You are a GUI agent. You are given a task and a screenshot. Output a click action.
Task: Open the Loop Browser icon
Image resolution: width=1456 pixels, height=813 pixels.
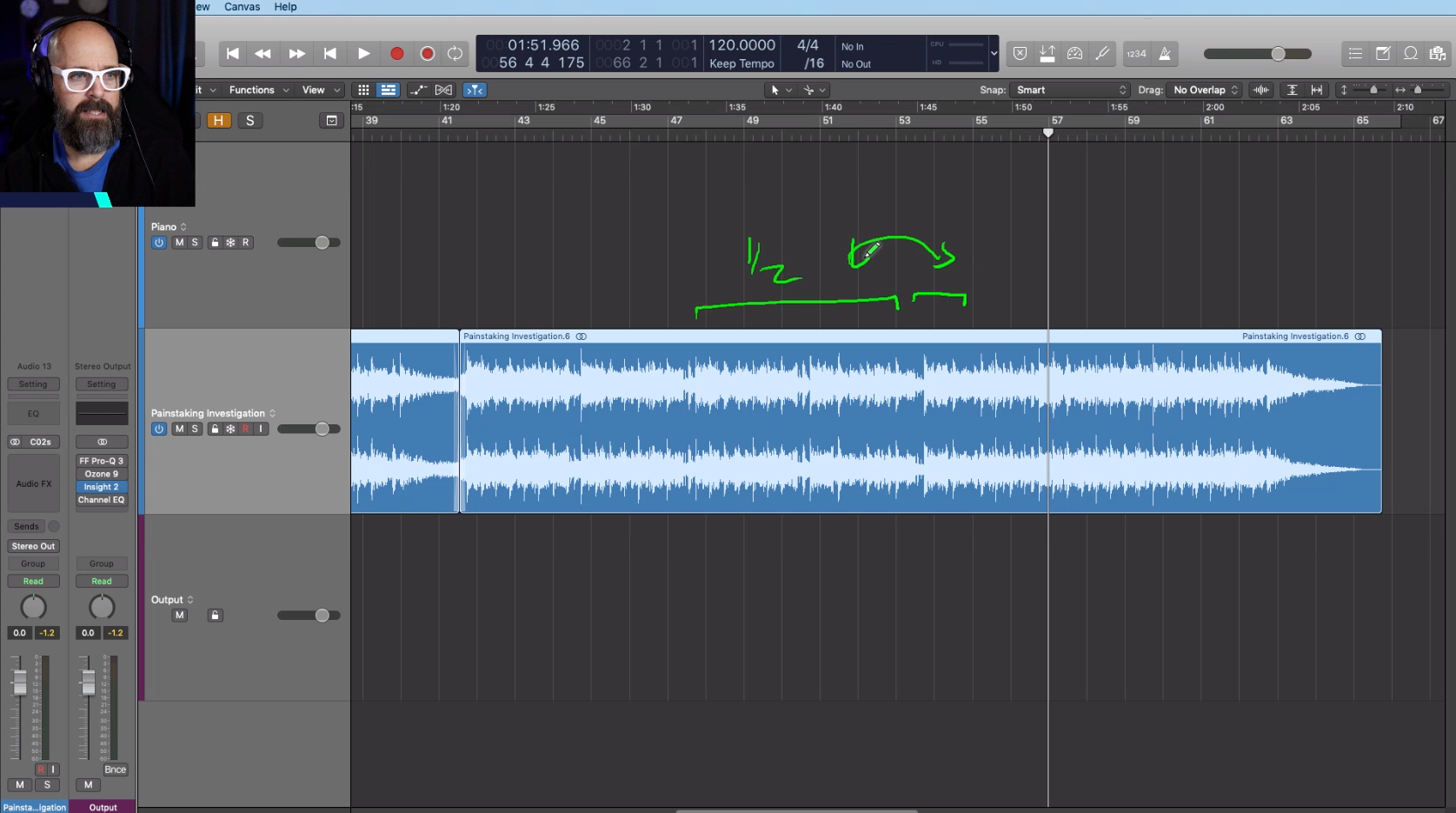click(x=1411, y=54)
